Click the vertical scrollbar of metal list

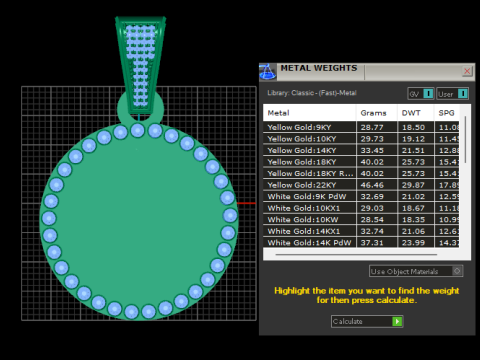coord(465,139)
